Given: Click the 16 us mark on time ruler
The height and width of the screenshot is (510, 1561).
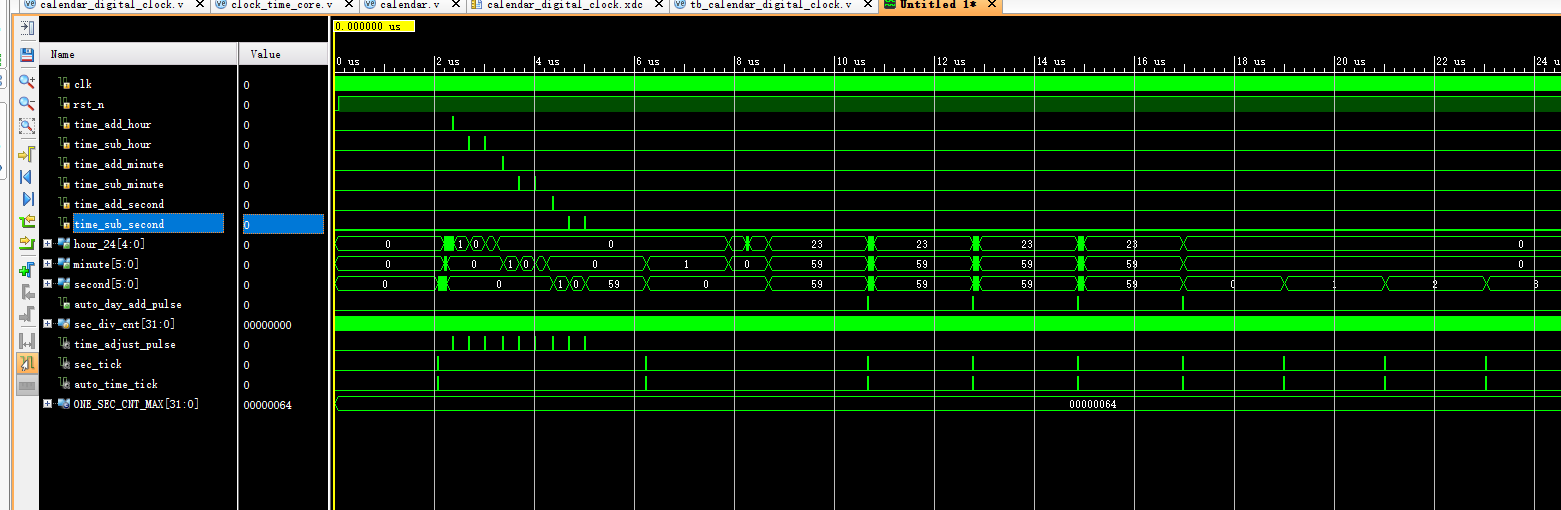Looking at the screenshot, I should coord(1151,61).
